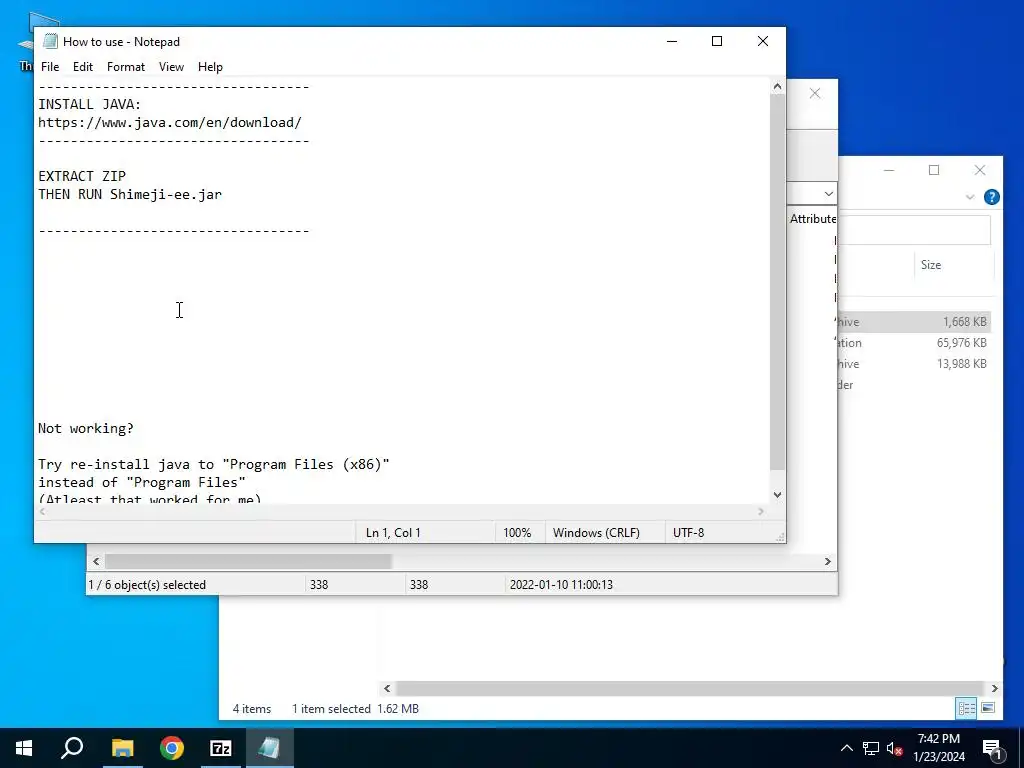Click the Attributes column header in 7-Zip
Viewport: 1024px width, 768px height.
coord(812,219)
